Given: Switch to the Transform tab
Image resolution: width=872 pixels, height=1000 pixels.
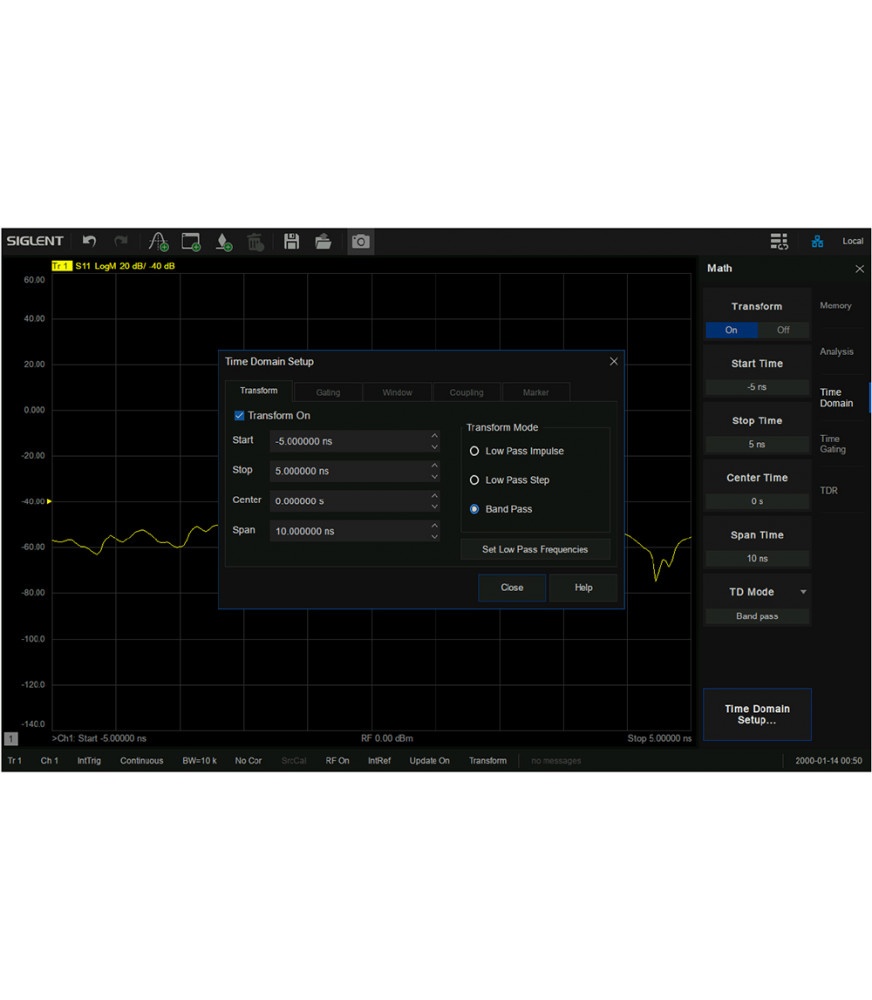Looking at the screenshot, I should click(259, 390).
